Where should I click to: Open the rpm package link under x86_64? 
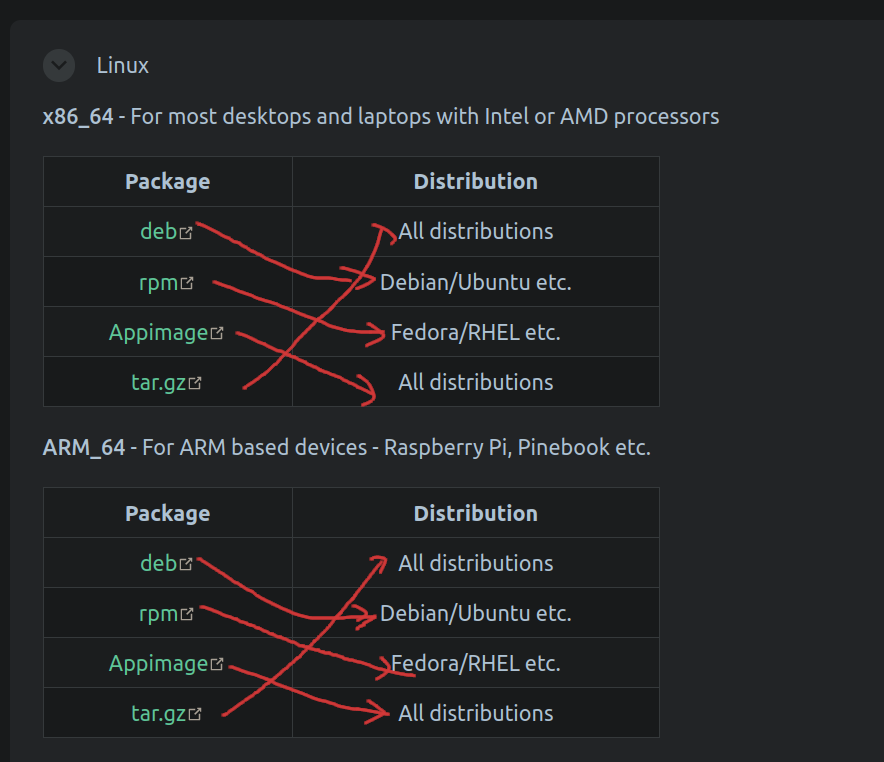(163, 282)
